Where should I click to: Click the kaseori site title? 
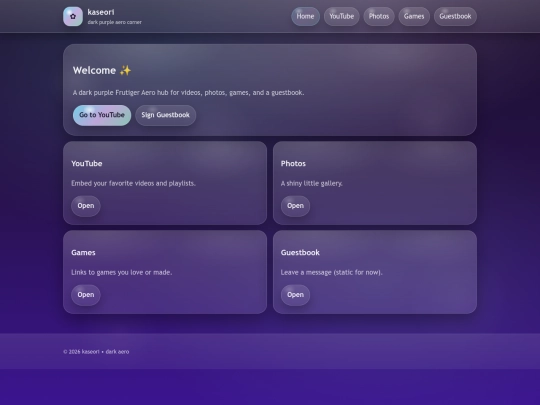(x=101, y=12)
